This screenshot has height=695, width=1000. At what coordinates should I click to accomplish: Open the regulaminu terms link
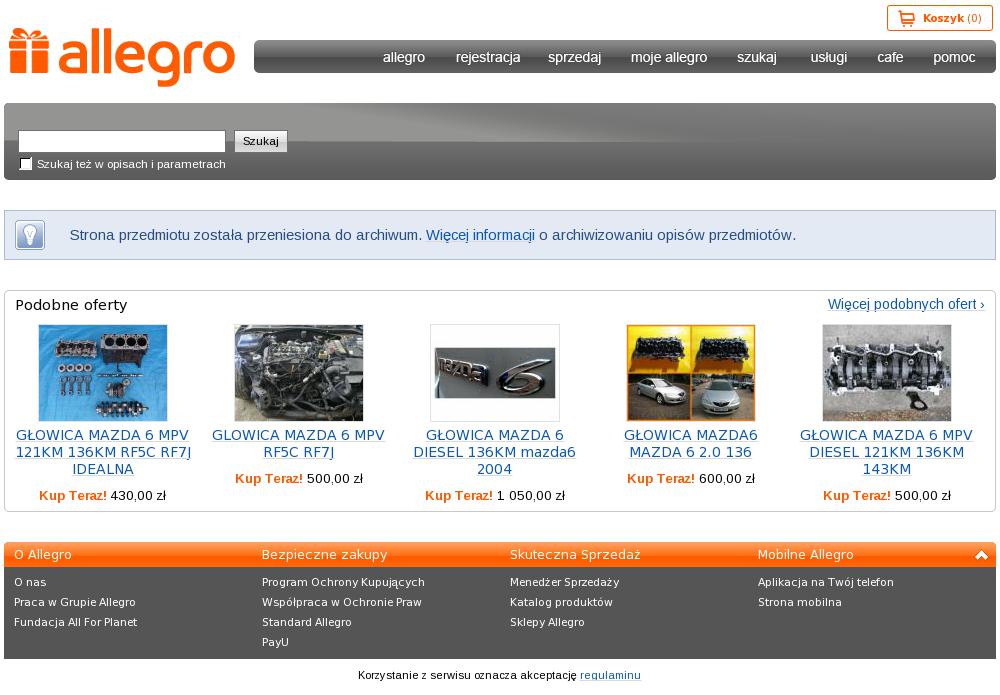tap(610, 675)
